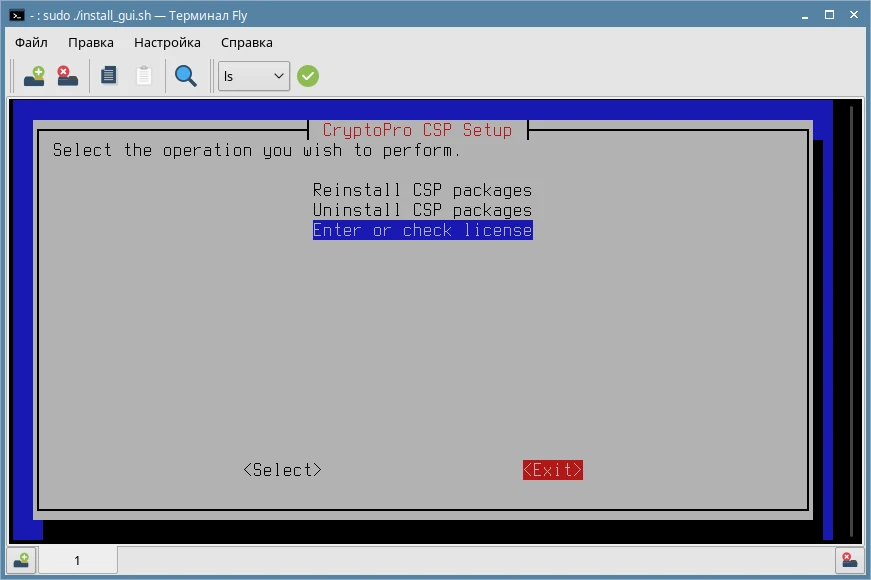The width and height of the screenshot is (871, 580).
Task: Select 'Reinstall CSP packages' option
Action: (422, 190)
